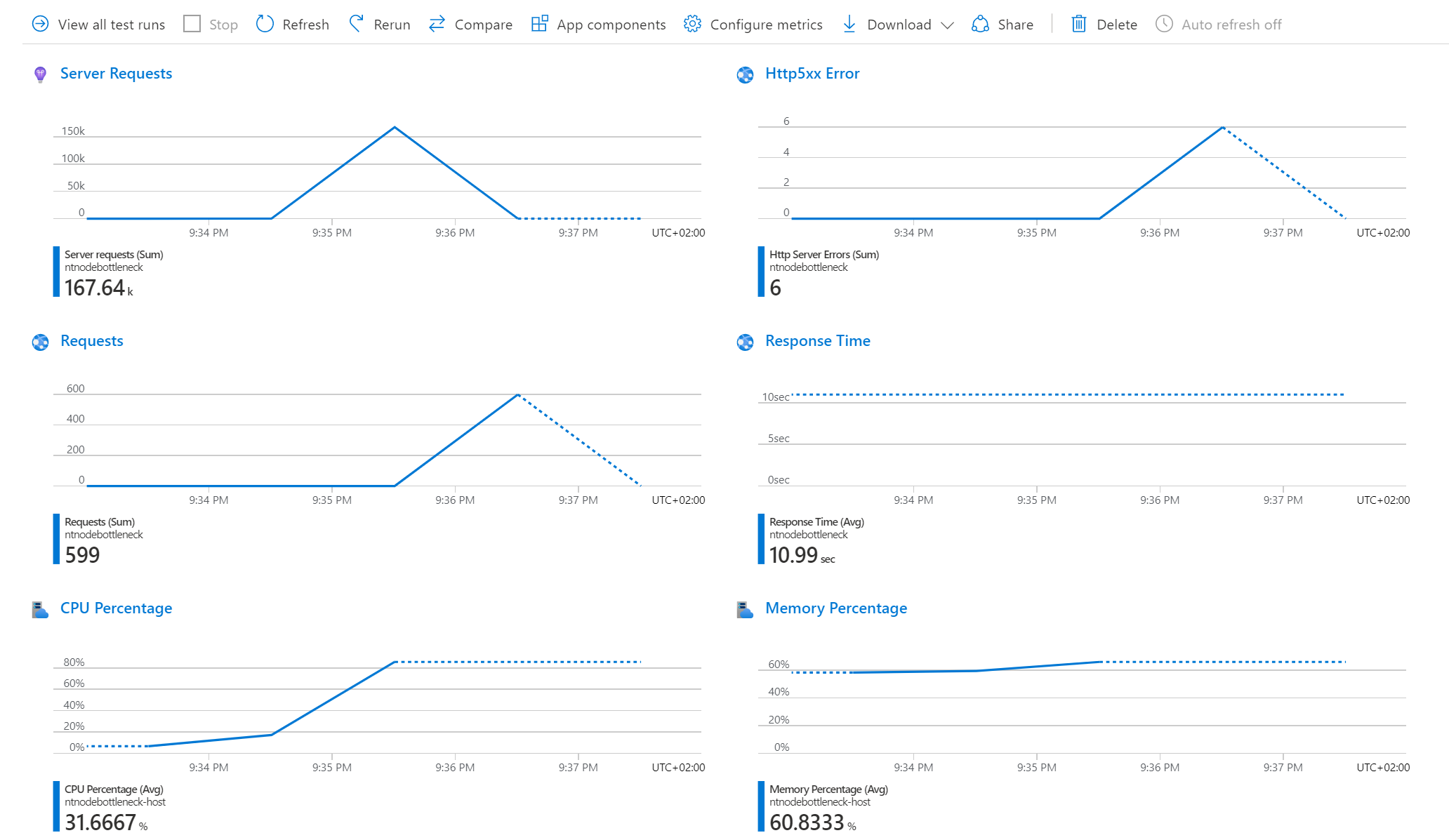
Task: Click the Share button to distribute results
Action: point(1006,22)
